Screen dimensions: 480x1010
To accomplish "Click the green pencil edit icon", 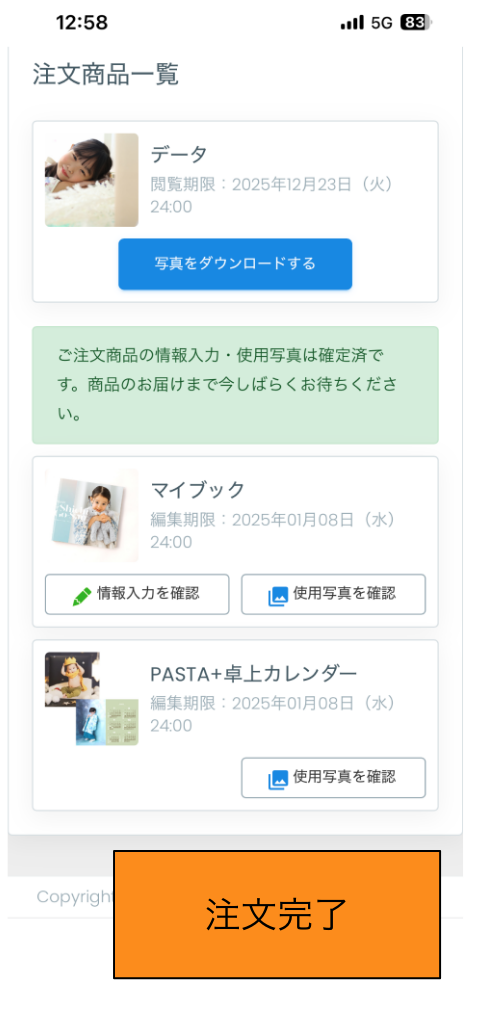I will pos(82,596).
